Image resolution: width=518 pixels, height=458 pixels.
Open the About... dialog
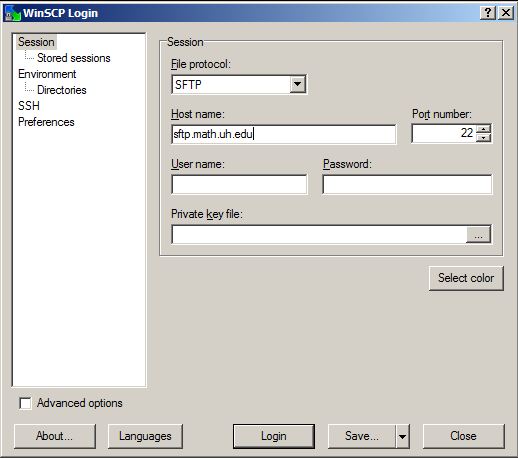click(55, 436)
